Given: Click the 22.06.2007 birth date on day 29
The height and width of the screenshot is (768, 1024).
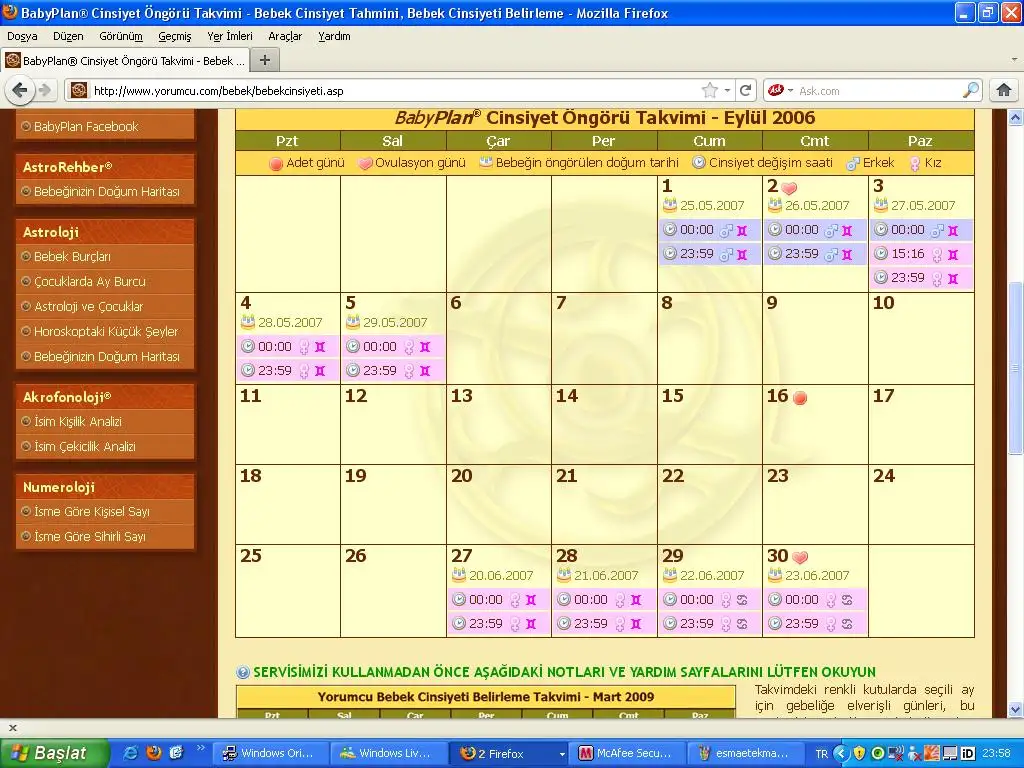Looking at the screenshot, I should click(712, 575).
